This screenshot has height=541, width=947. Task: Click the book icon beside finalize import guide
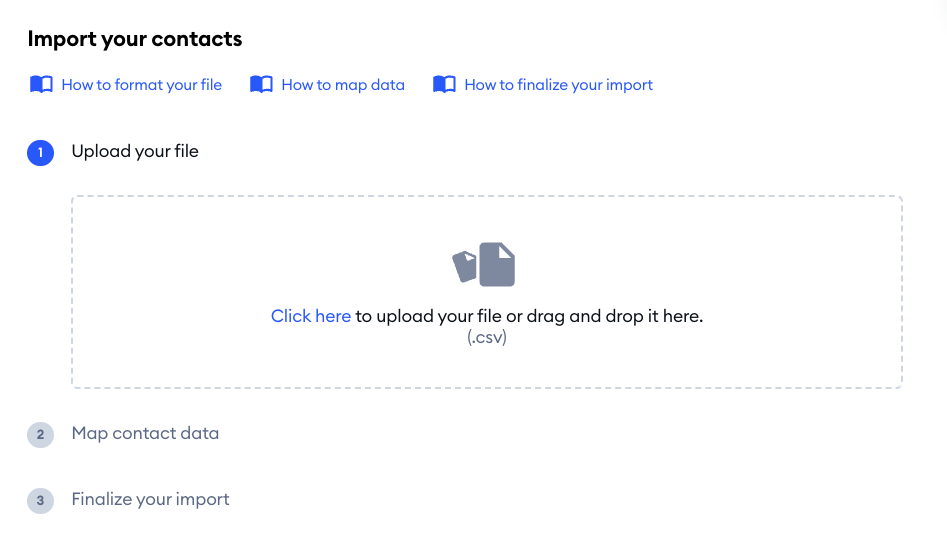coord(444,85)
